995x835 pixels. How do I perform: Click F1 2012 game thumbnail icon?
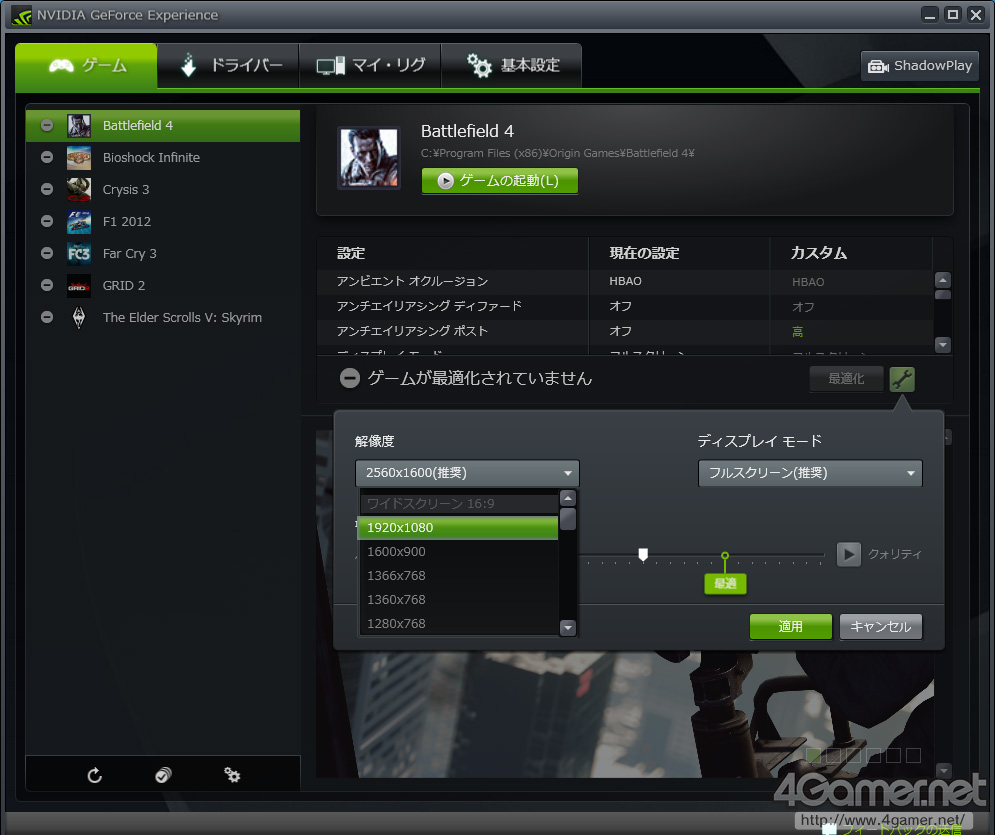[79, 221]
